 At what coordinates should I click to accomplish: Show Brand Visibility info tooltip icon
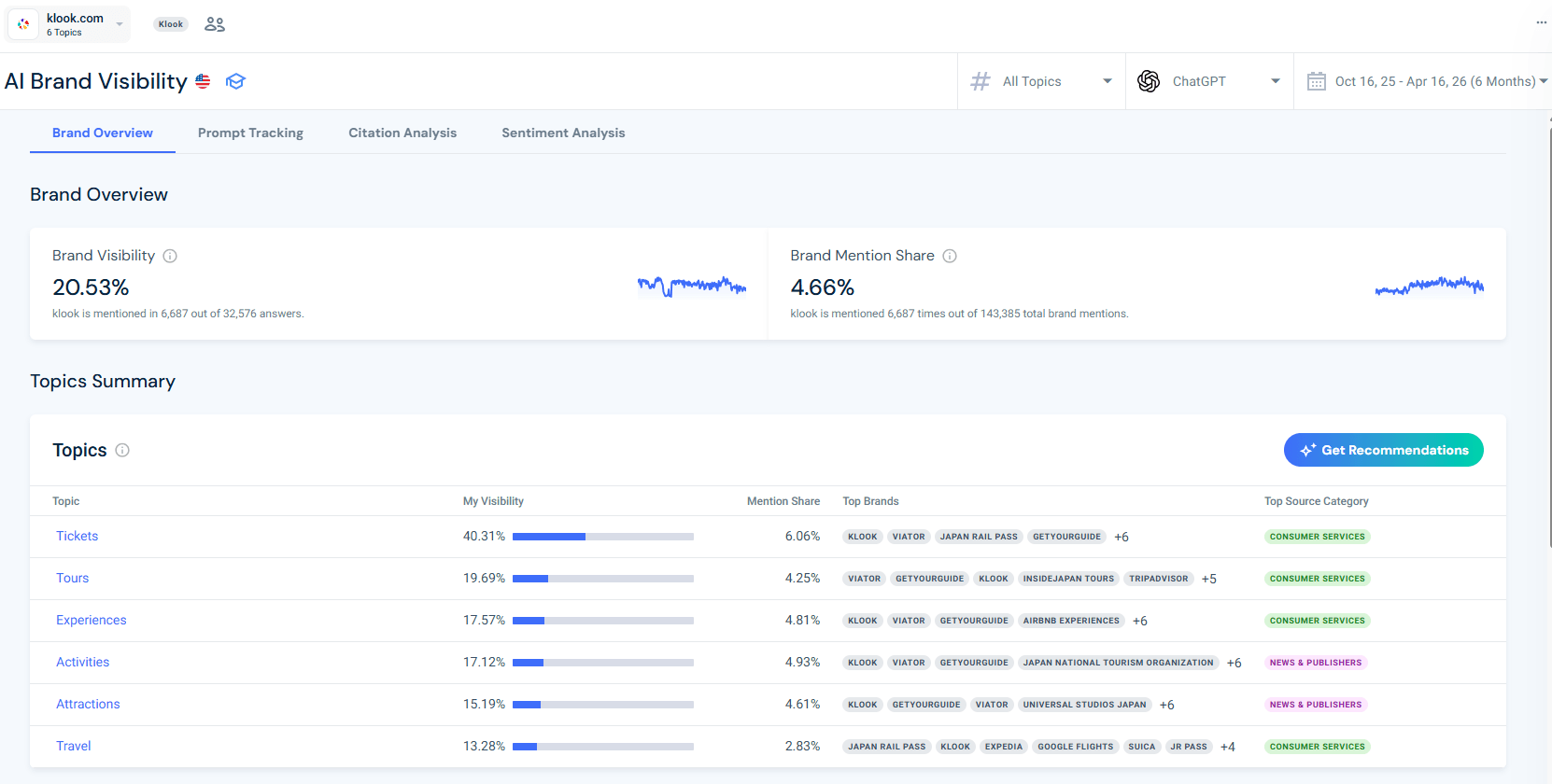tap(170, 256)
